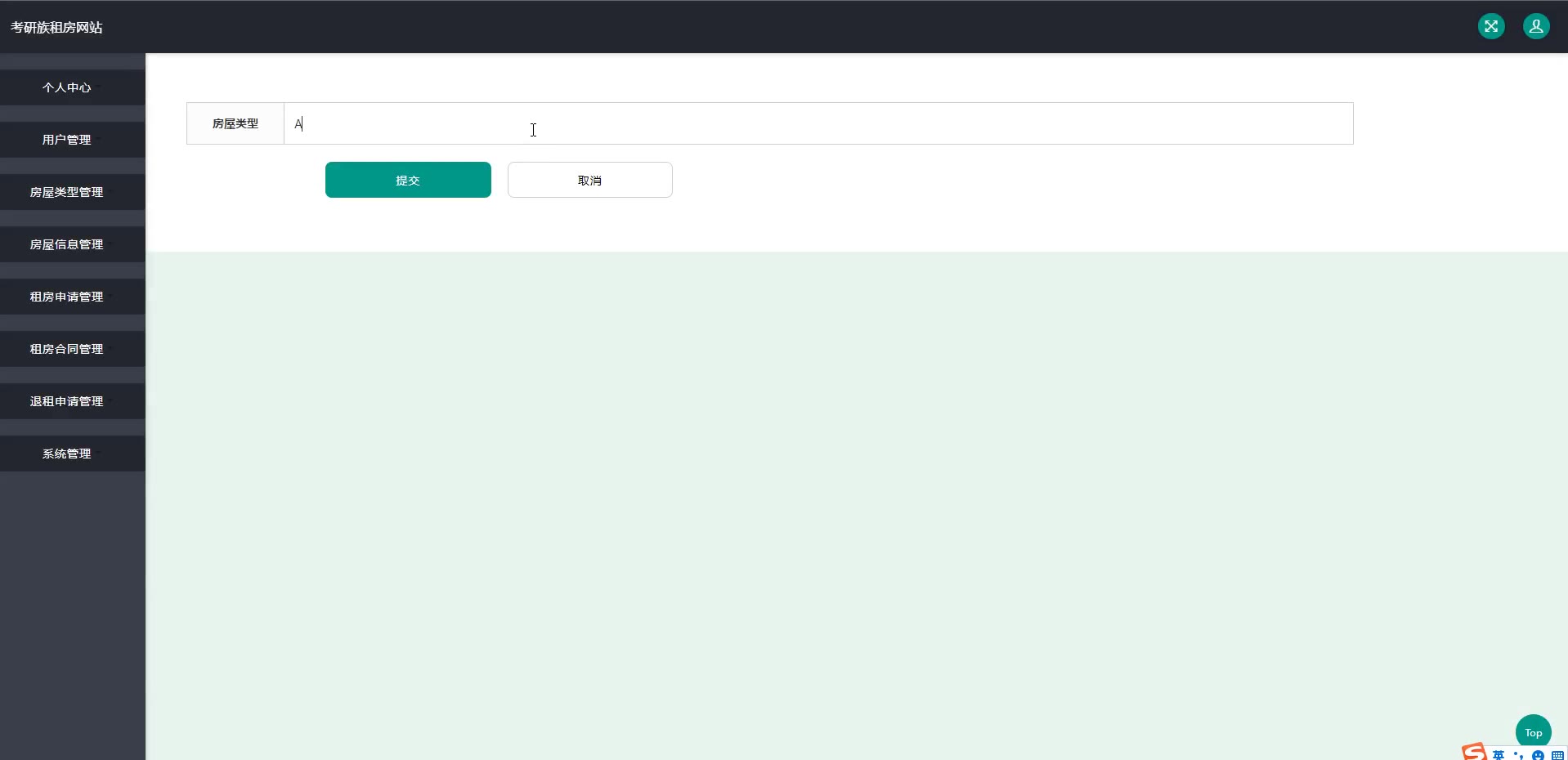Click the Top back-to-top button
Image resolution: width=1568 pixels, height=760 pixels.
tap(1533, 732)
